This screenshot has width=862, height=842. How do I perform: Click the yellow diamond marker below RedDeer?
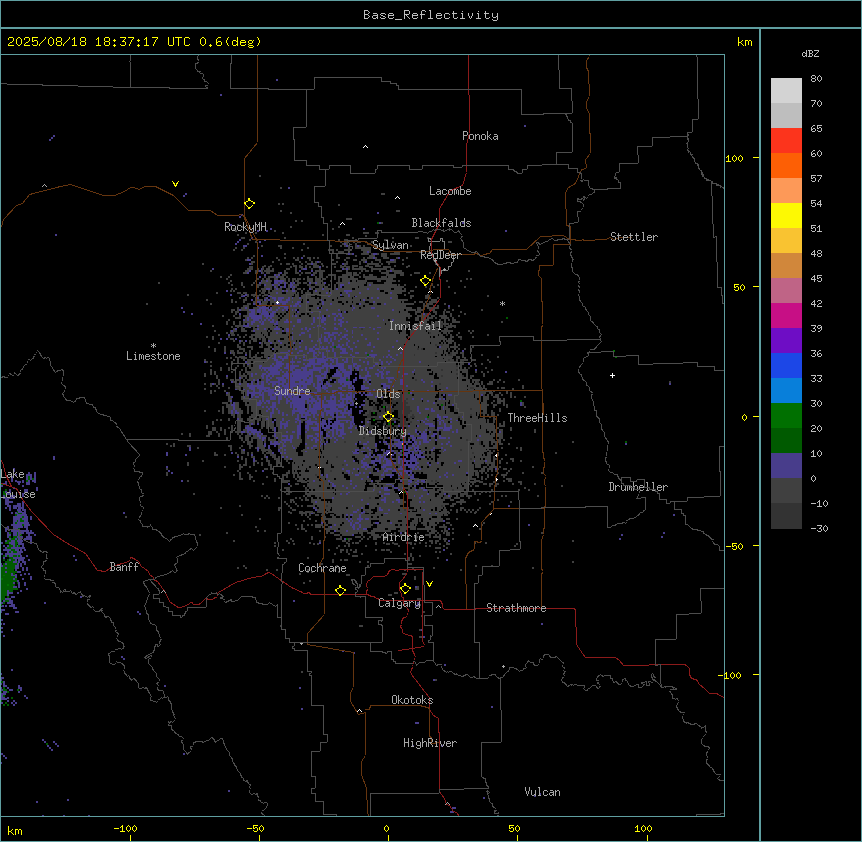[x=425, y=281]
